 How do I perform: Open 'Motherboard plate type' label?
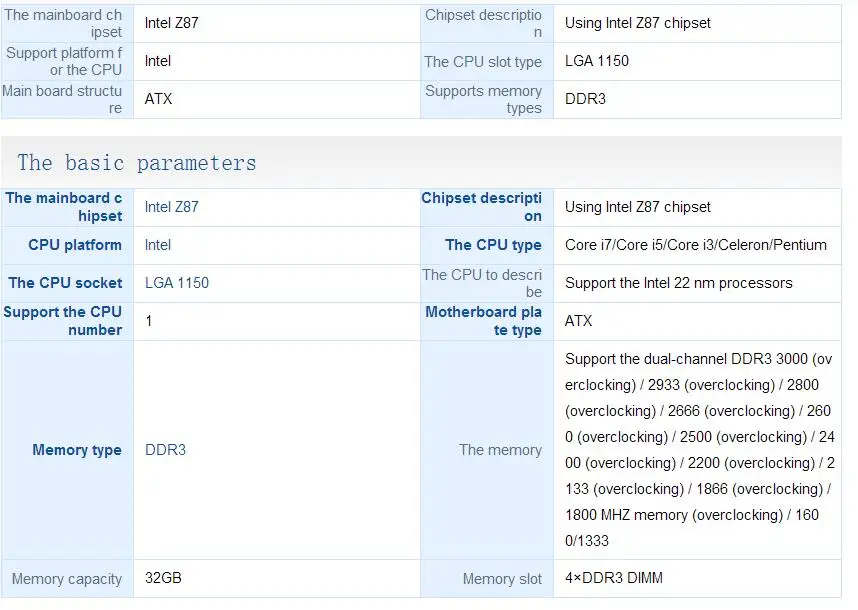pos(484,321)
